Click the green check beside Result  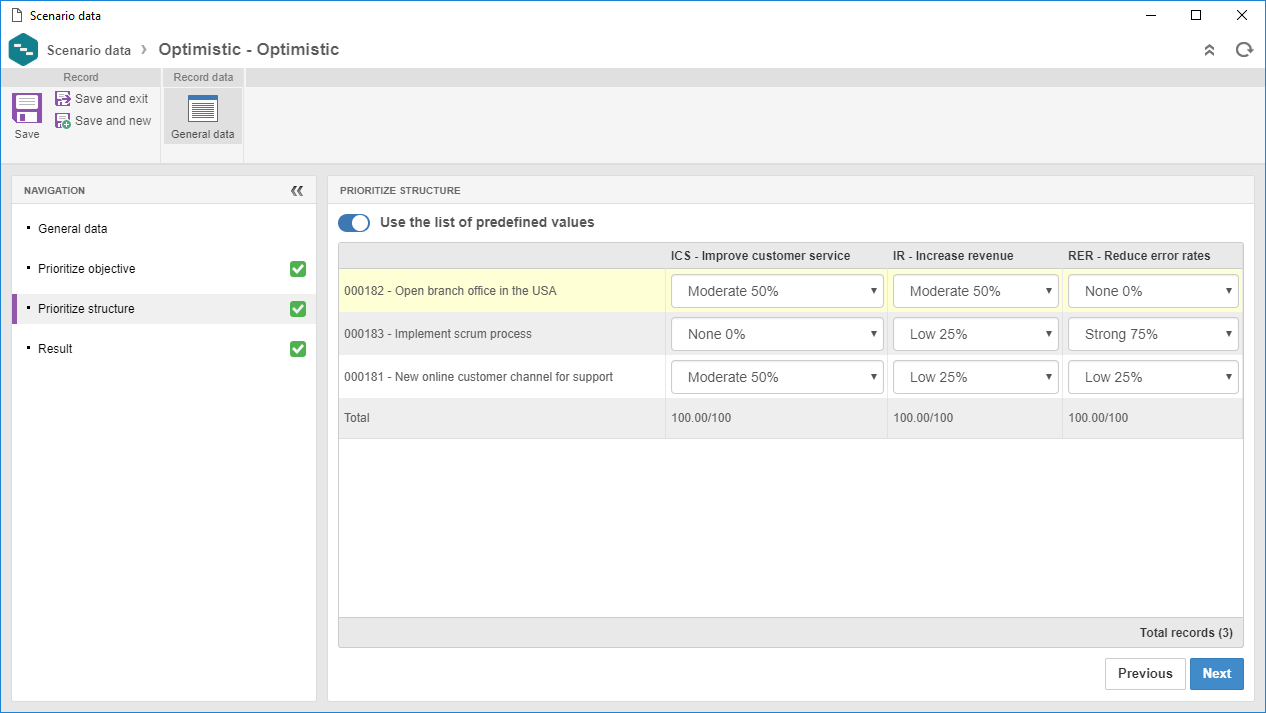[x=298, y=349]
